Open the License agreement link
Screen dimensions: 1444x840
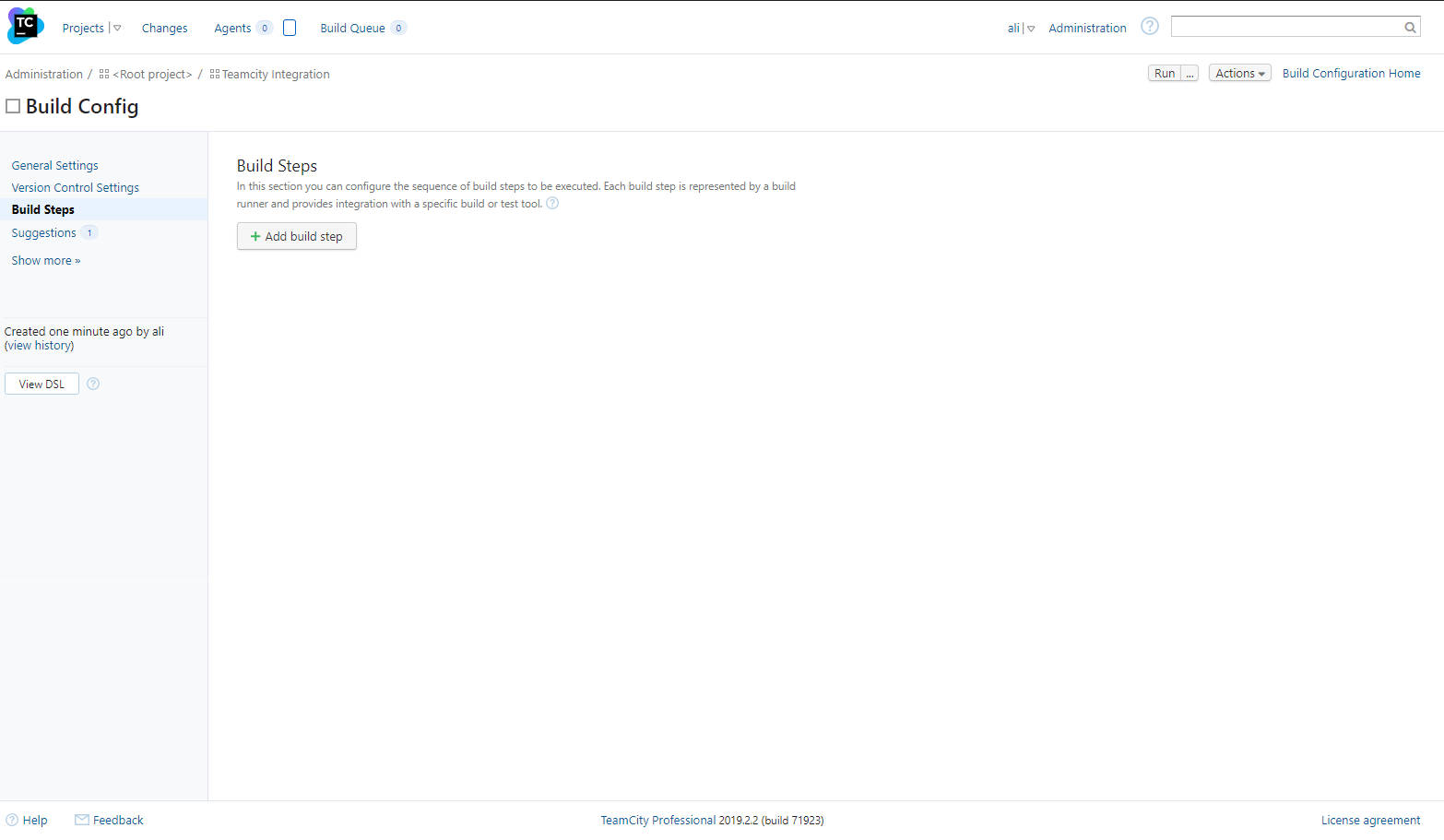coord(1370,820)
